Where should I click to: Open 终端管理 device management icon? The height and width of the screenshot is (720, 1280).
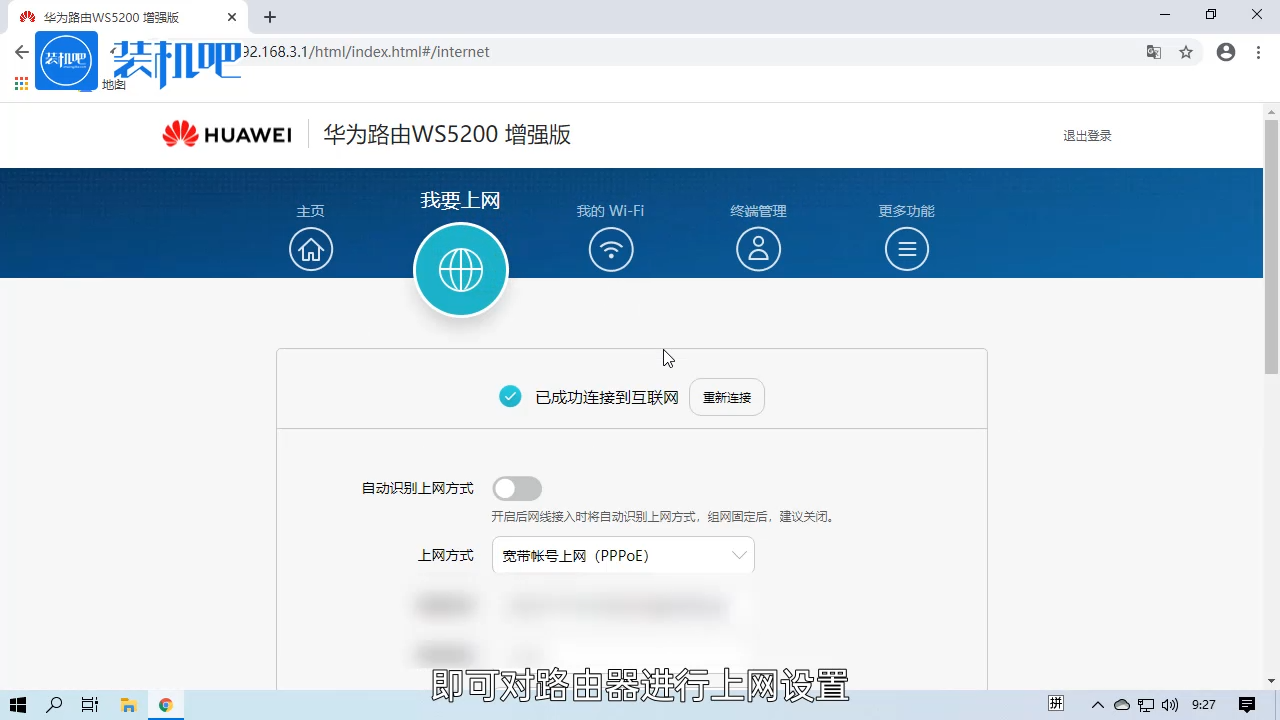pos(758,248)
